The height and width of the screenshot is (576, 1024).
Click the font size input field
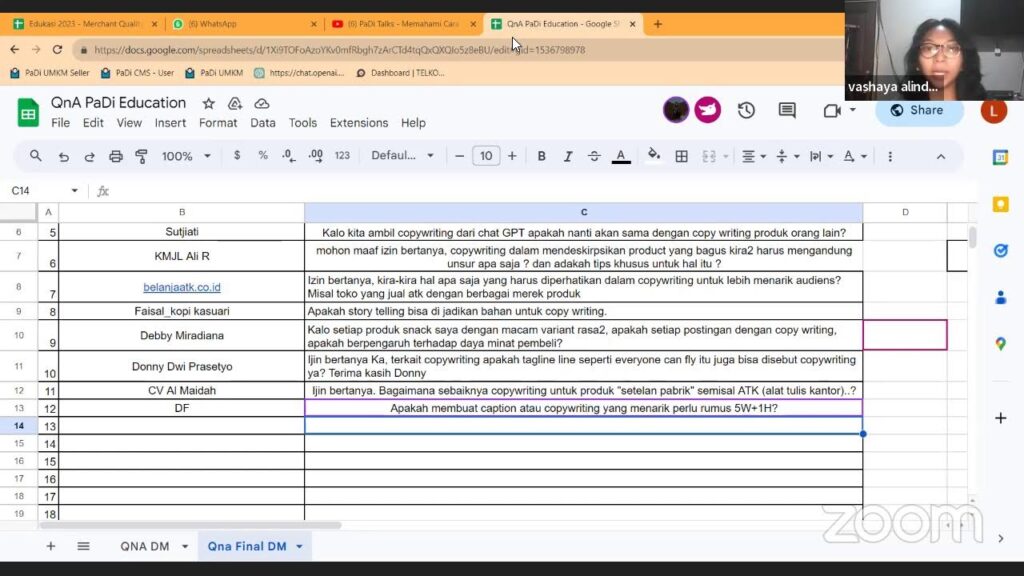point(486,156)
